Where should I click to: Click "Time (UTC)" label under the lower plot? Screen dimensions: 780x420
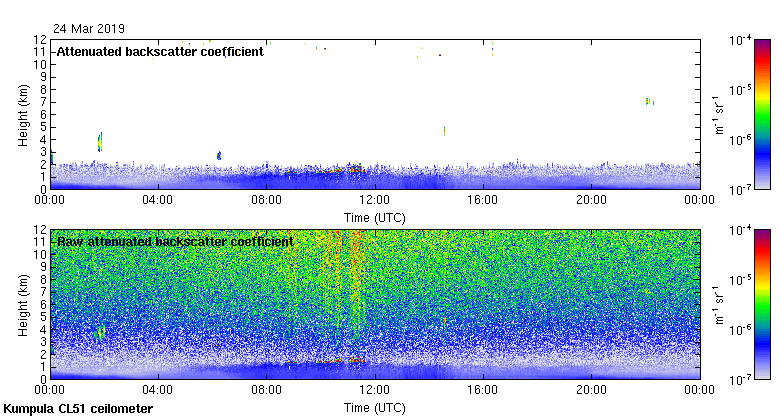coord(375,408)
